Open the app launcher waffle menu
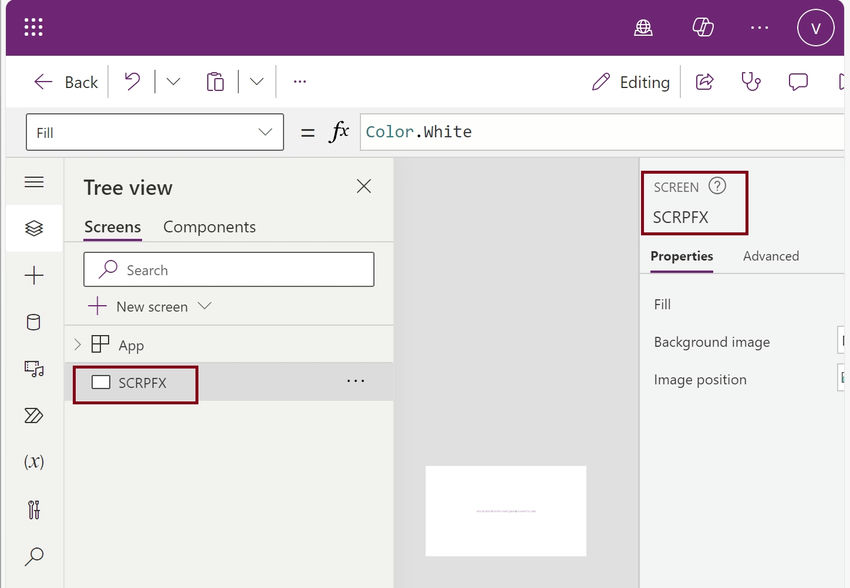The height and width of the screenshot is (588, 850). [x=34, y=27]
